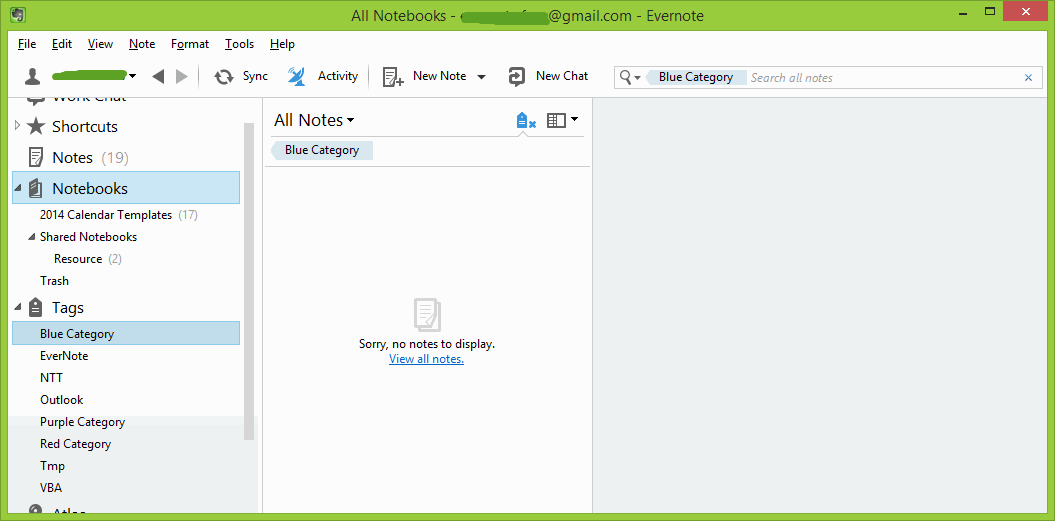The width and height of the screenshot is (1055, 521).
Task: Open Trash in the sidebar
Action: (x=54, y=281)
